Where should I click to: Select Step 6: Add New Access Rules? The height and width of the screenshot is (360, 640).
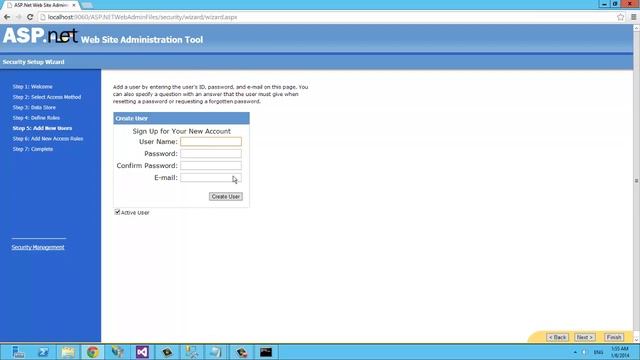(48, 139)
